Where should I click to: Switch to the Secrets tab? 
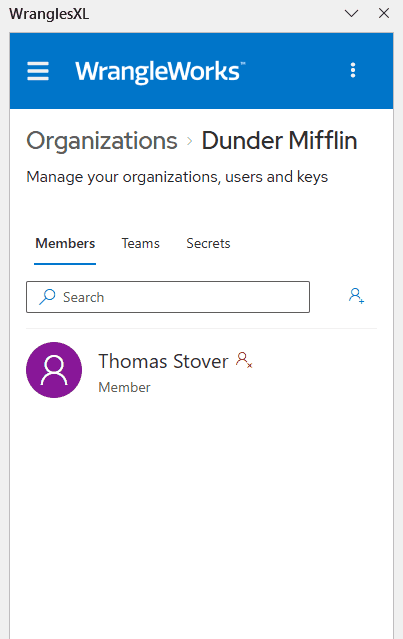[x=208, y=244]
